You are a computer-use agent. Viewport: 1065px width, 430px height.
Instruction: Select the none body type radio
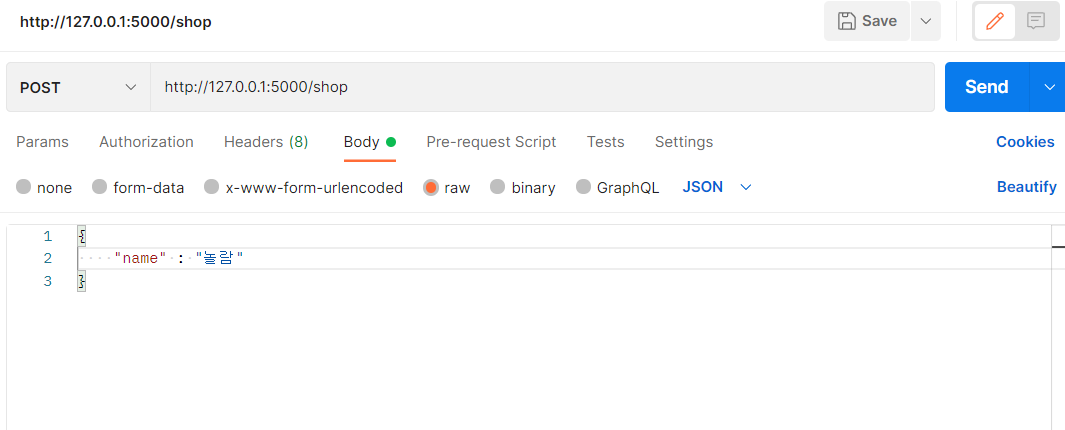[24, 187]
